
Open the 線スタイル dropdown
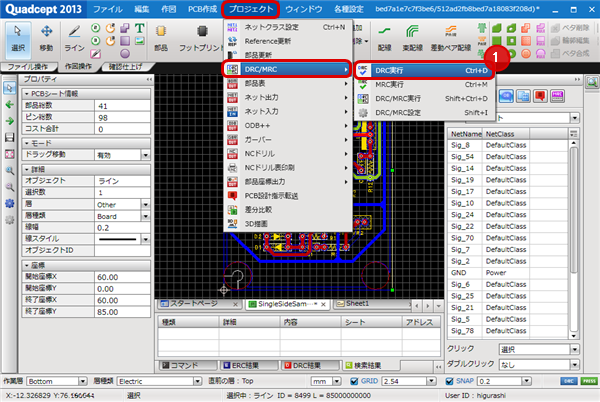coord(145,239)
